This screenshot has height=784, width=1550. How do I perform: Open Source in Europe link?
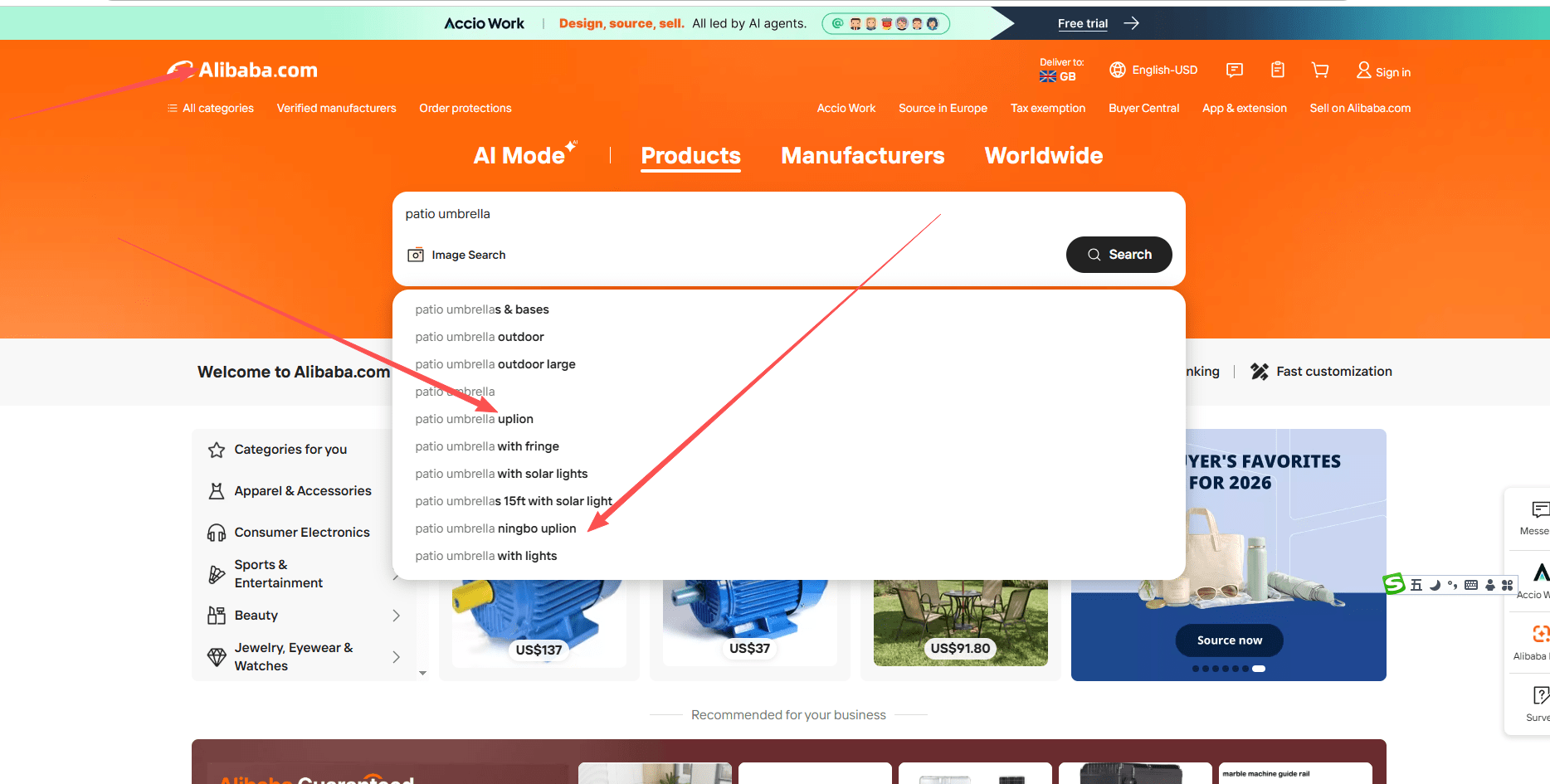coord(943,108)
